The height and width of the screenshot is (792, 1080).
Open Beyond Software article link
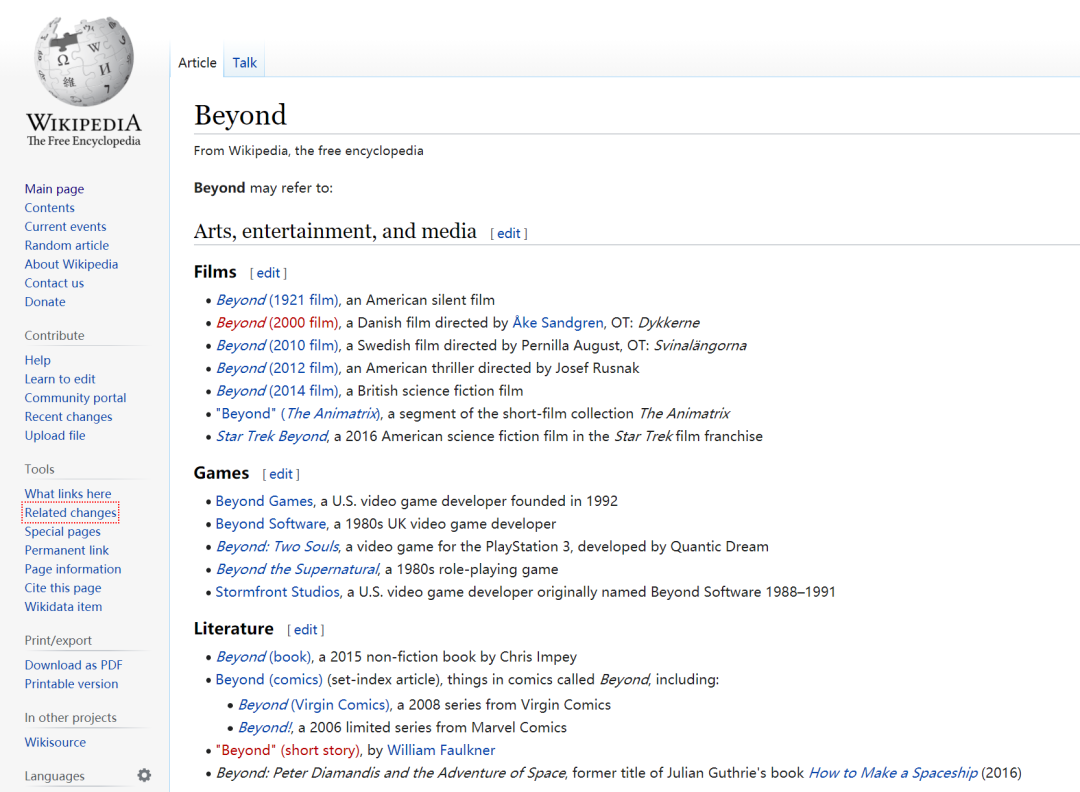click(x=271, y=524)
